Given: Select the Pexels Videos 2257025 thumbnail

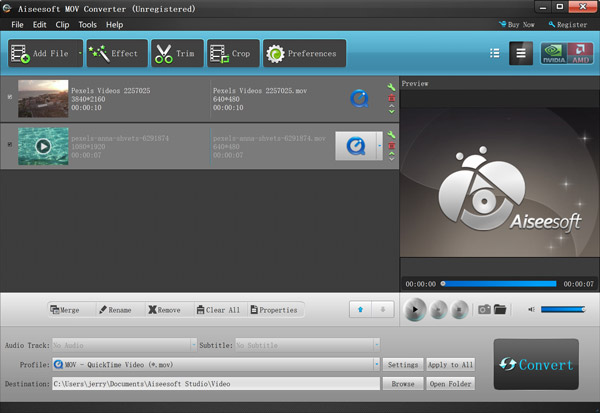Looking at the screenshot, I should [x=43, y=98].
